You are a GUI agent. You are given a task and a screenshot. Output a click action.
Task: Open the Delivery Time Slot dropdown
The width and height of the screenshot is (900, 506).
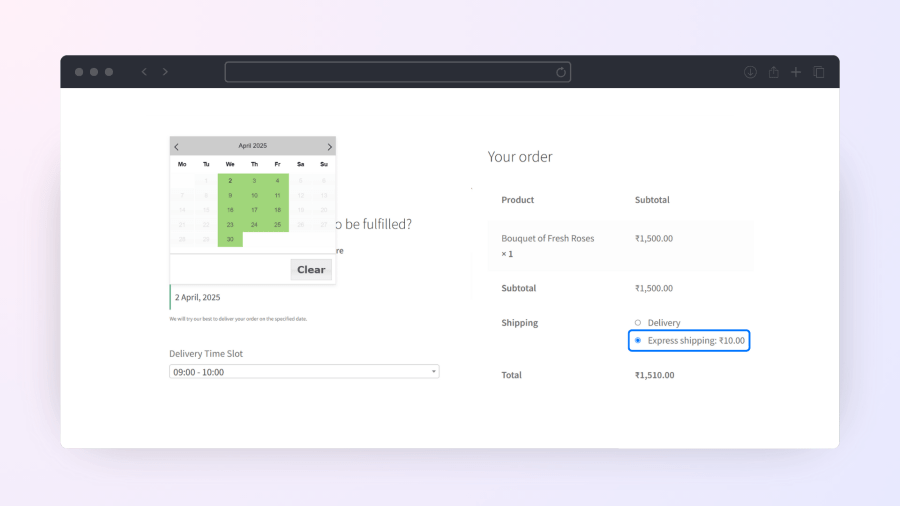304,372
